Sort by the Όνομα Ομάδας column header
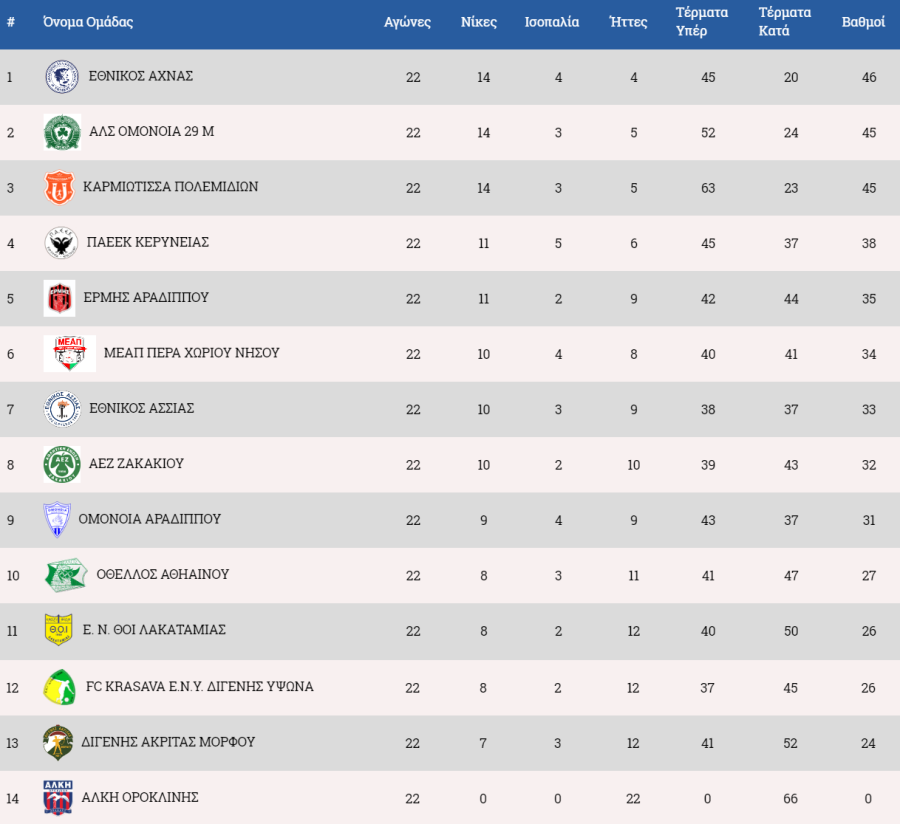The width and height of the screenshot is (900, 824). [88, 22]
